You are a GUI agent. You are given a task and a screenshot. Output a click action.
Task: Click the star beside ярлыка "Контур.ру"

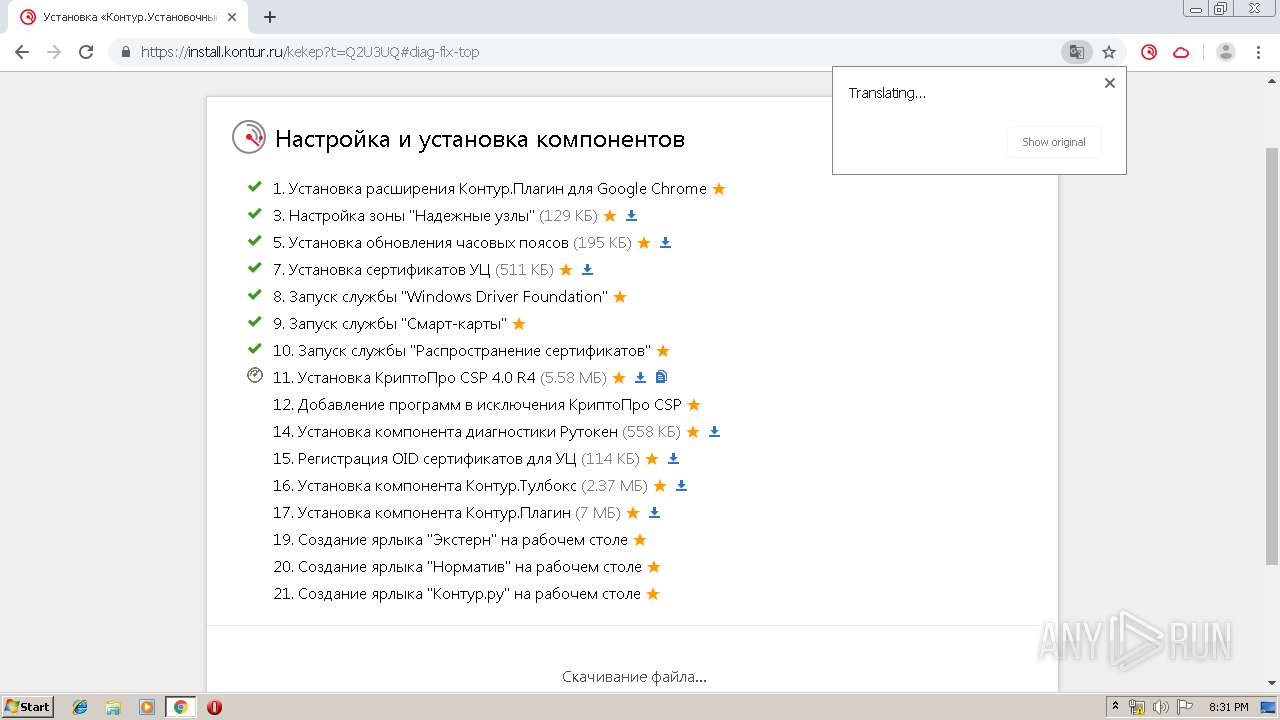pos(653,593)
